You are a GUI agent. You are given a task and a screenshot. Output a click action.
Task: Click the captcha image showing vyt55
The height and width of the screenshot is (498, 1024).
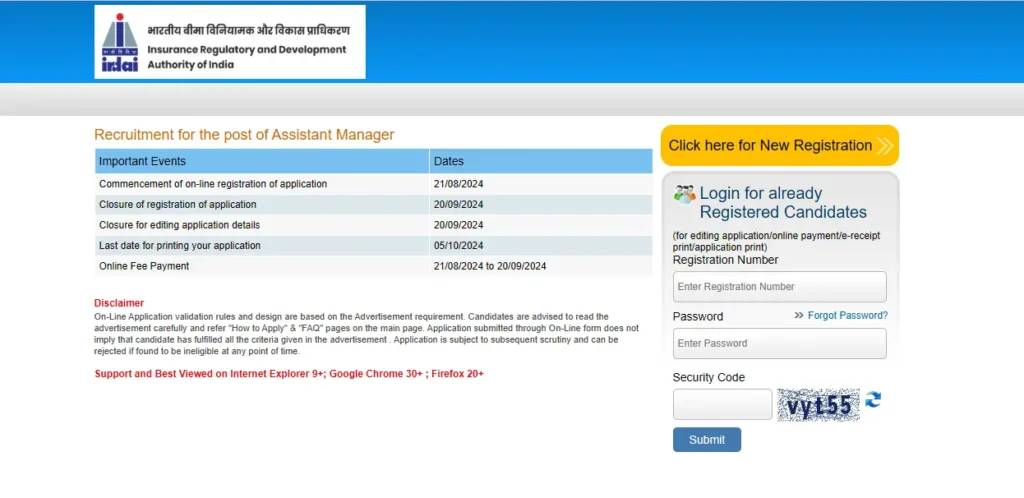click(x=818, y=404)
